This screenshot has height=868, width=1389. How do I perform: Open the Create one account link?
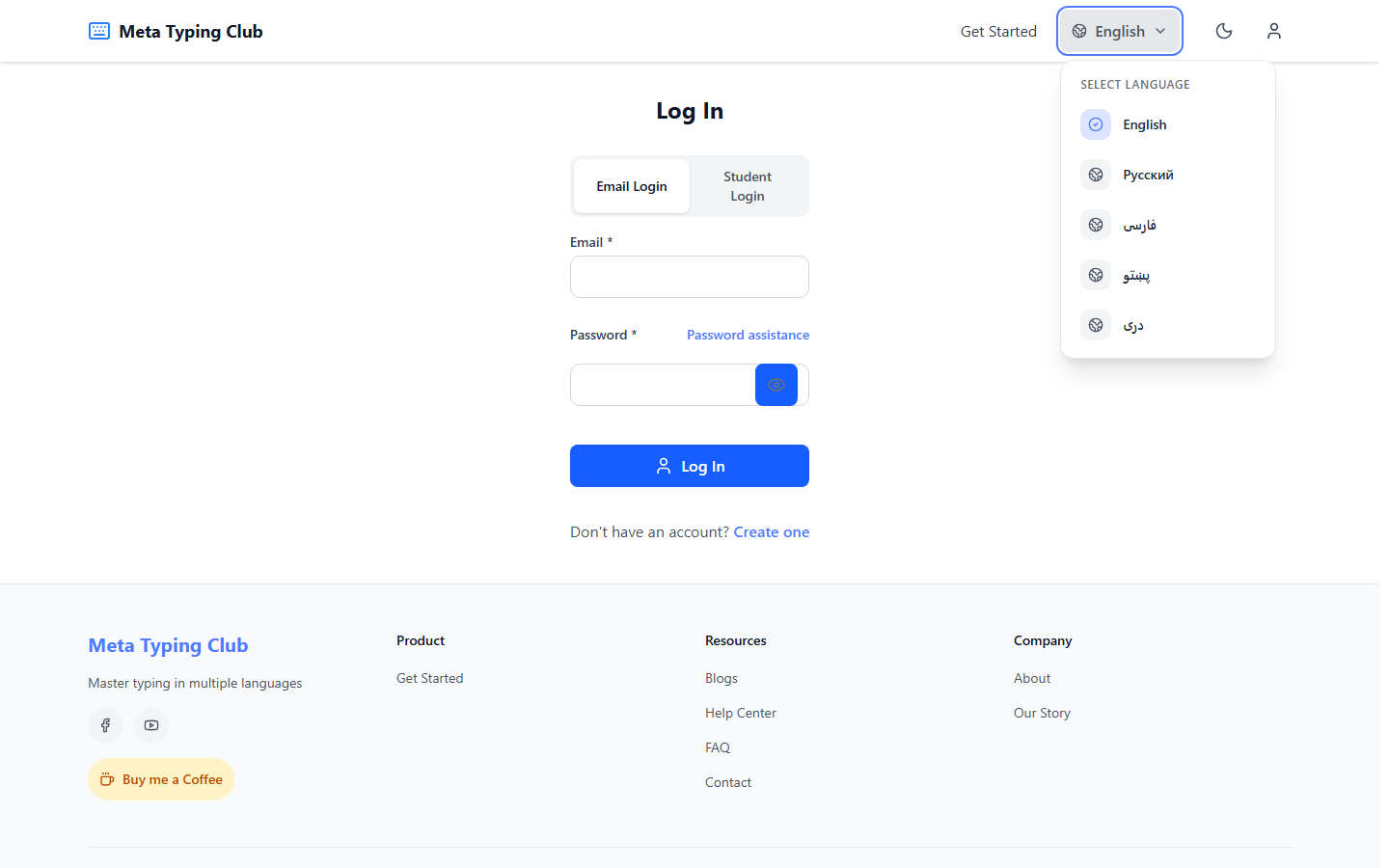772,532
